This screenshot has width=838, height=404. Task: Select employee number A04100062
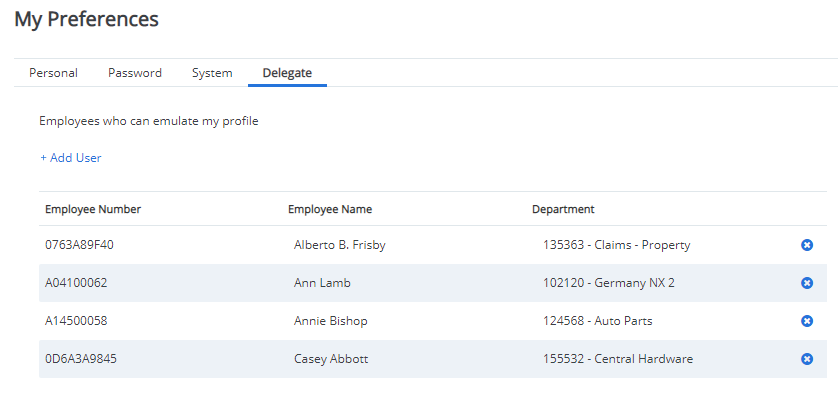(76, 283)
